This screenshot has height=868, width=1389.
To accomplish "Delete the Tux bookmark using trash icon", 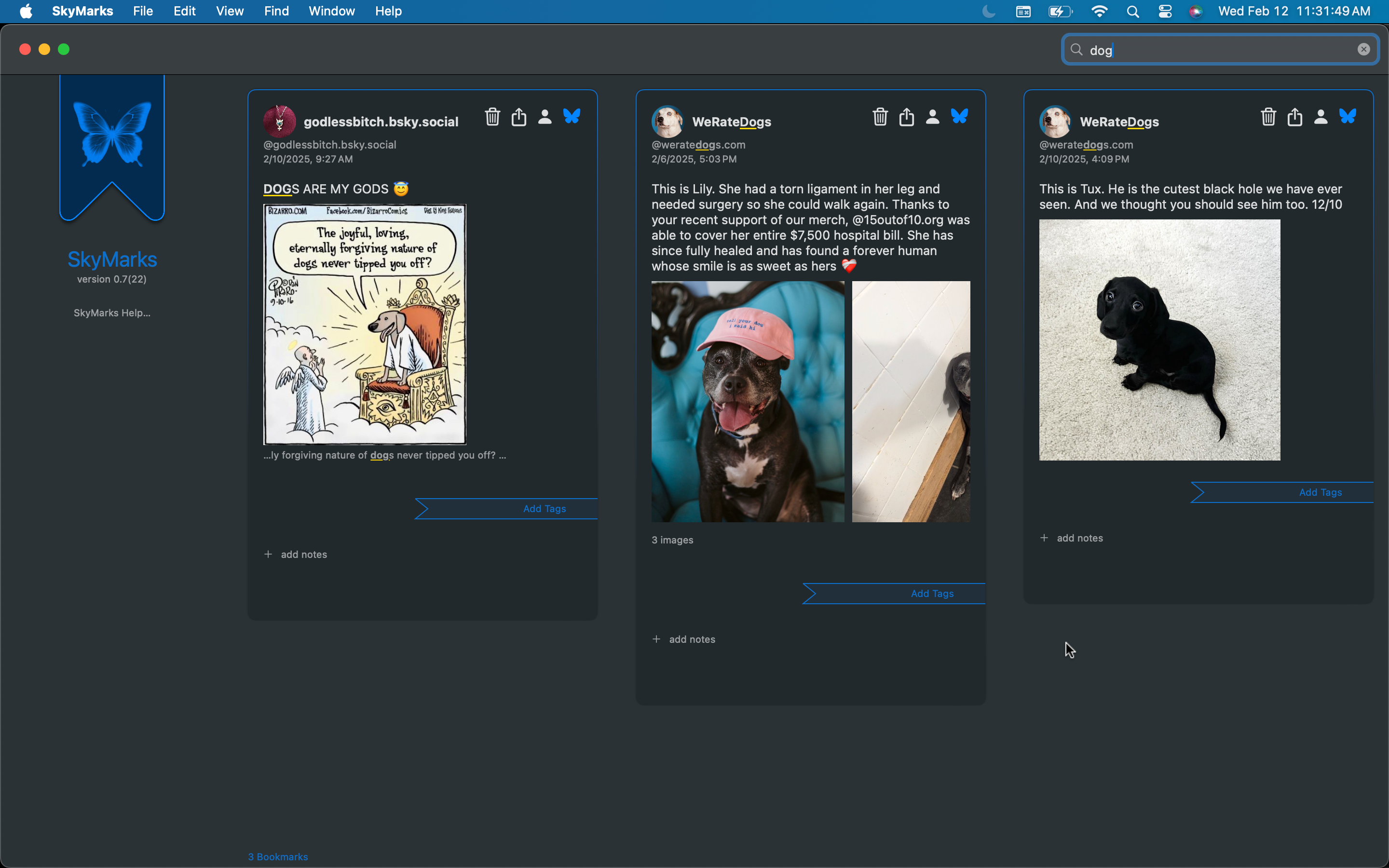I will point(1268,117).
